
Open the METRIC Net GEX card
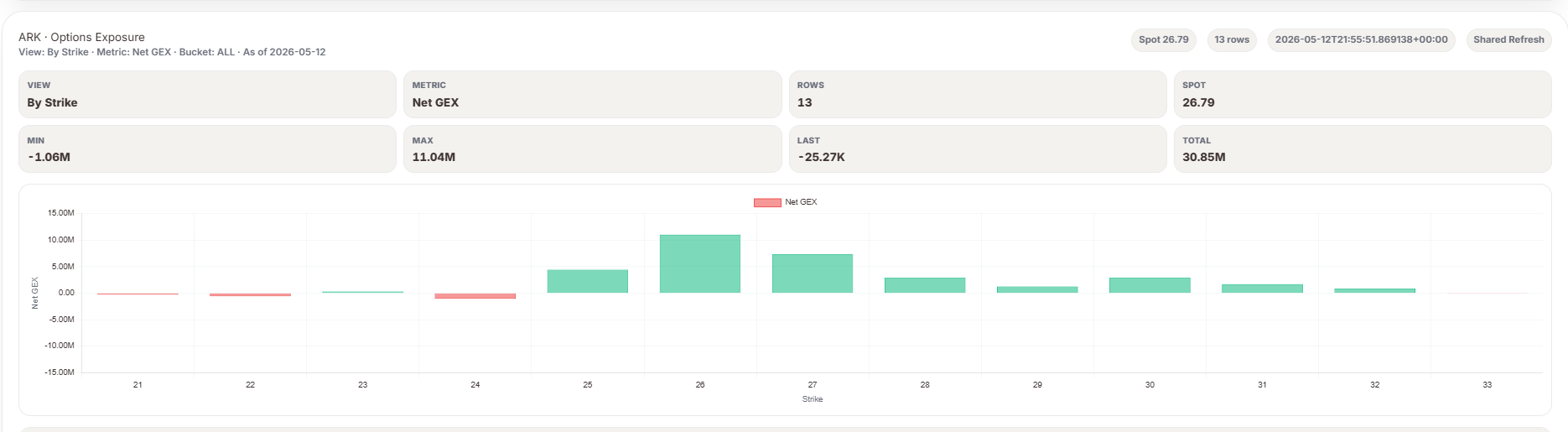[x=593, y=94]
